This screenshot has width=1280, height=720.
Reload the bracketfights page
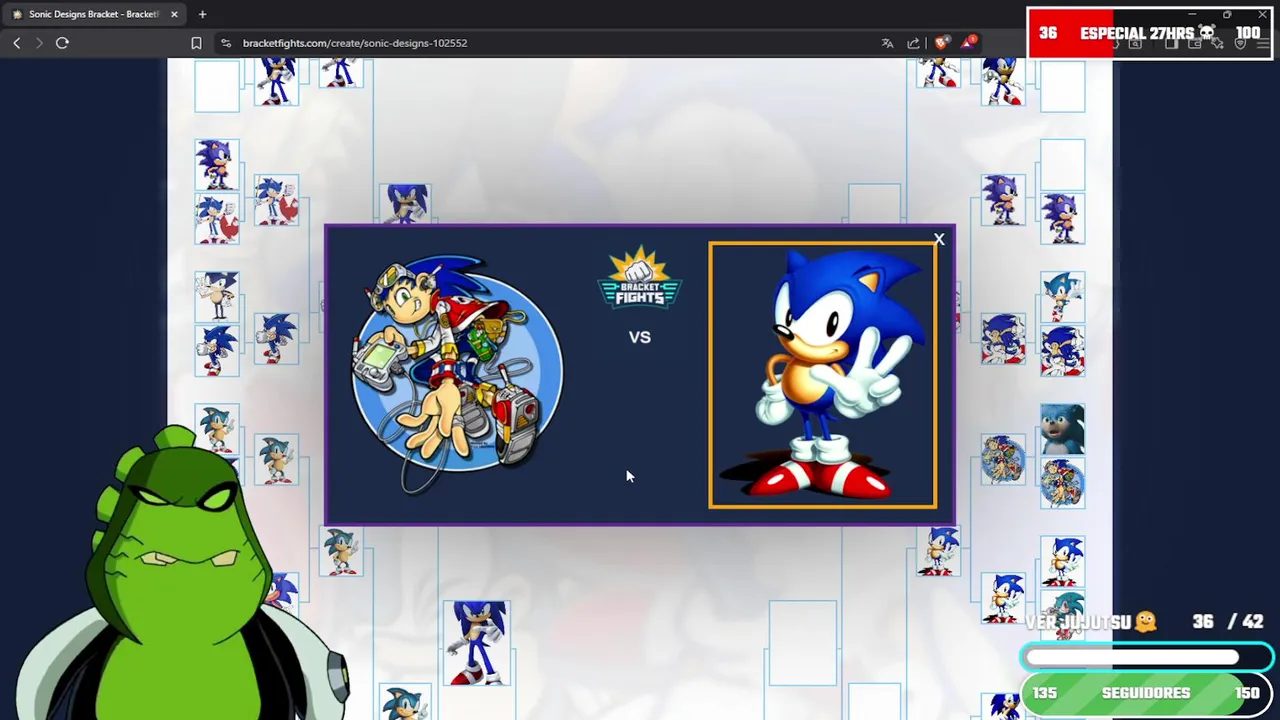point(62,43)
